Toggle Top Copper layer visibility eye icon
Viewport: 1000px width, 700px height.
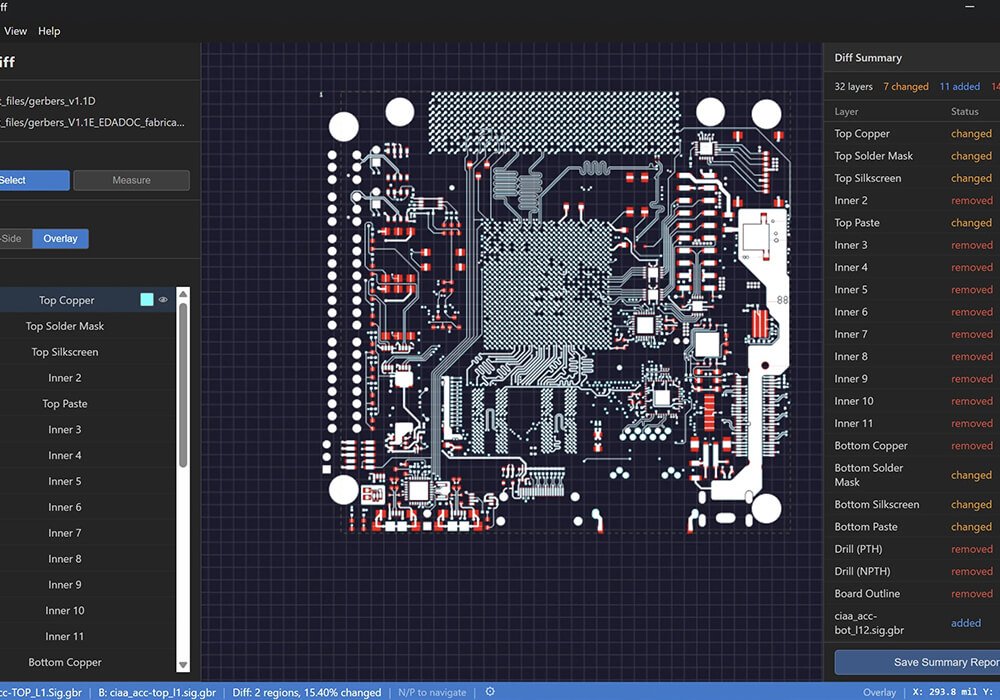163,300
